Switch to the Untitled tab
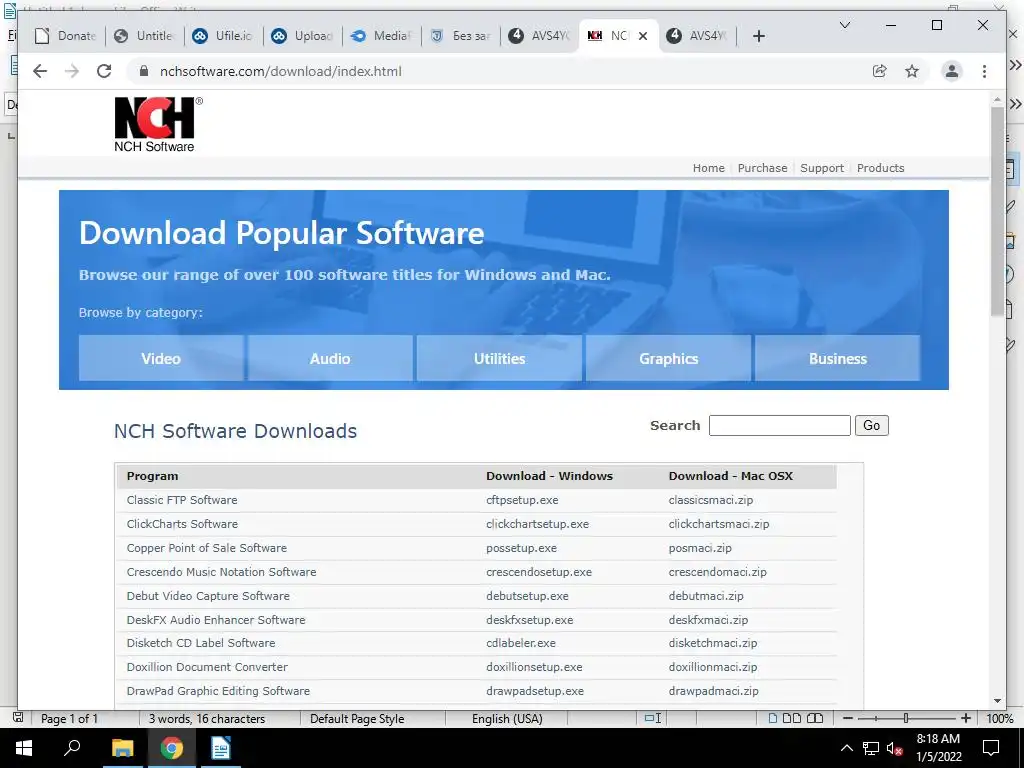Screen dimensions: 1024x768 144,36
